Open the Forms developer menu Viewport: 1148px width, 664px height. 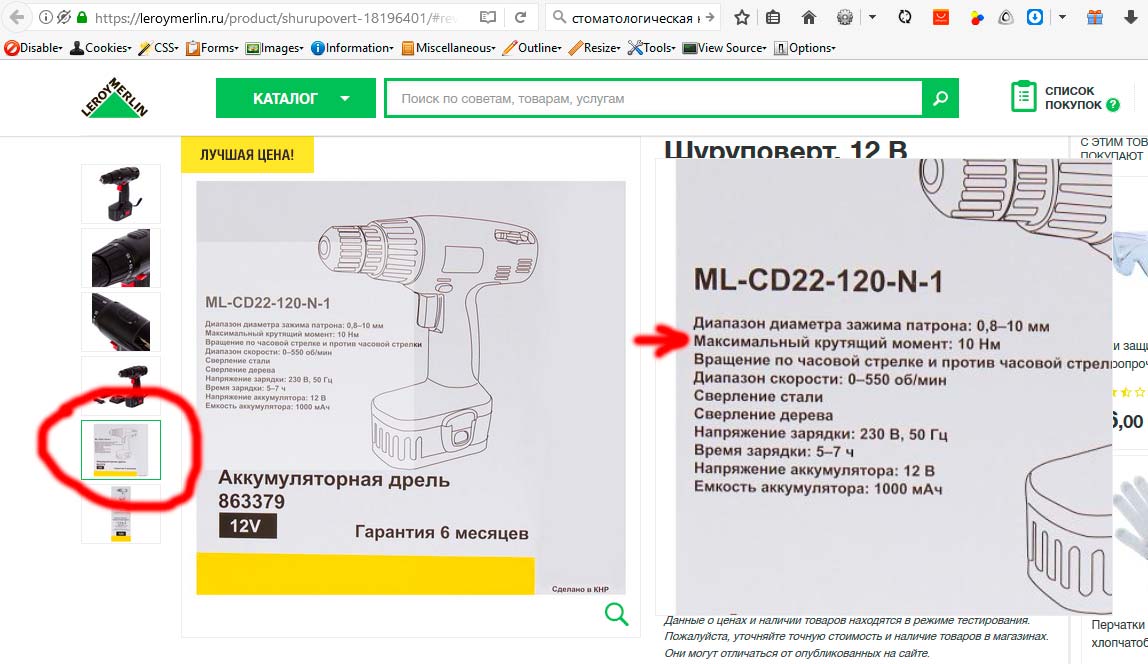coord(212,48)
